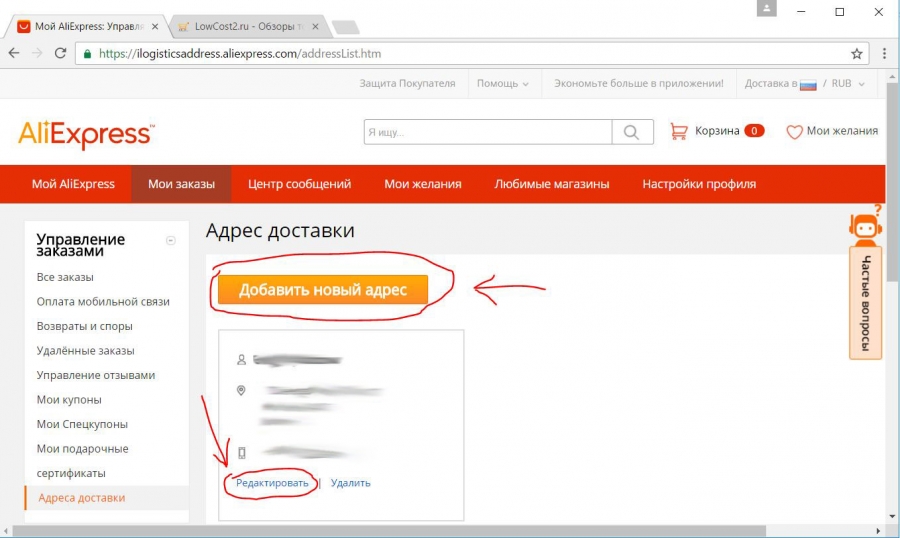
Task: Open Любимые магазины menu item
Action: click(x=552, y=184)
